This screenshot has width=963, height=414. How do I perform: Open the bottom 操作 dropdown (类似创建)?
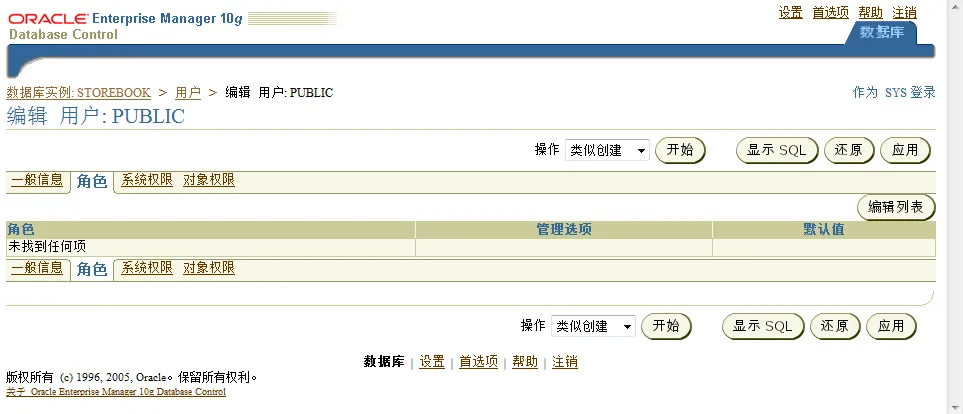[x=593, y=326]
